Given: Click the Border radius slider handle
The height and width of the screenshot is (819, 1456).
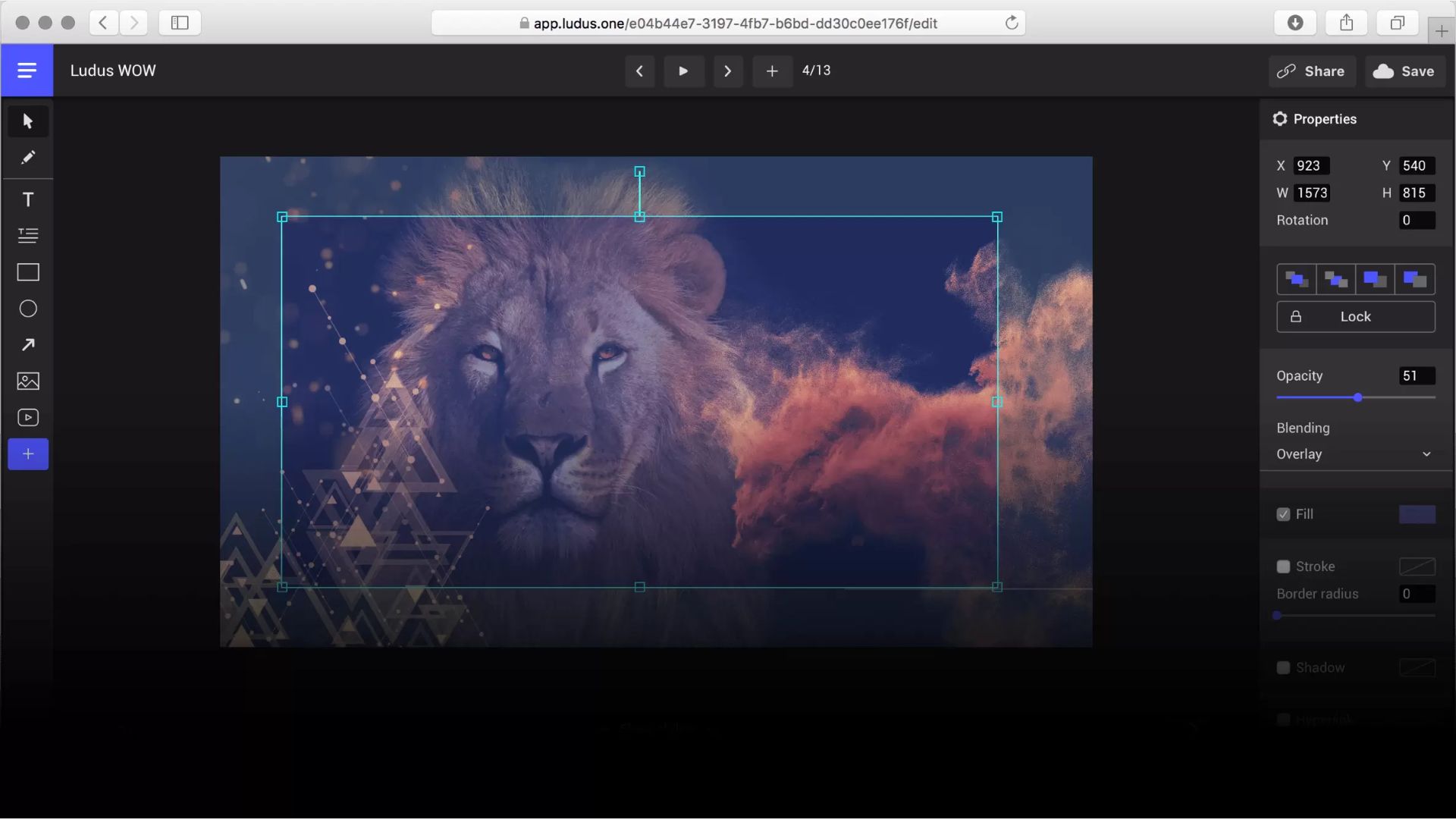Looking at the screenshot, I should (1277, 616).
